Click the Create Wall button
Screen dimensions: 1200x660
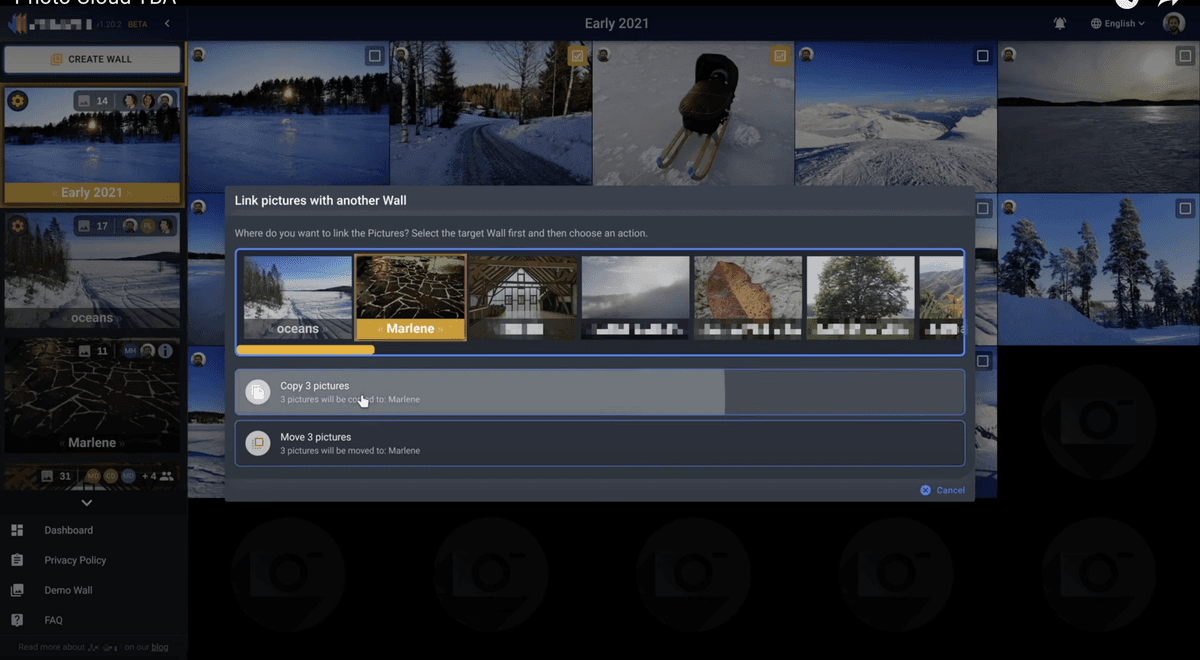click(x=92, y=59)
